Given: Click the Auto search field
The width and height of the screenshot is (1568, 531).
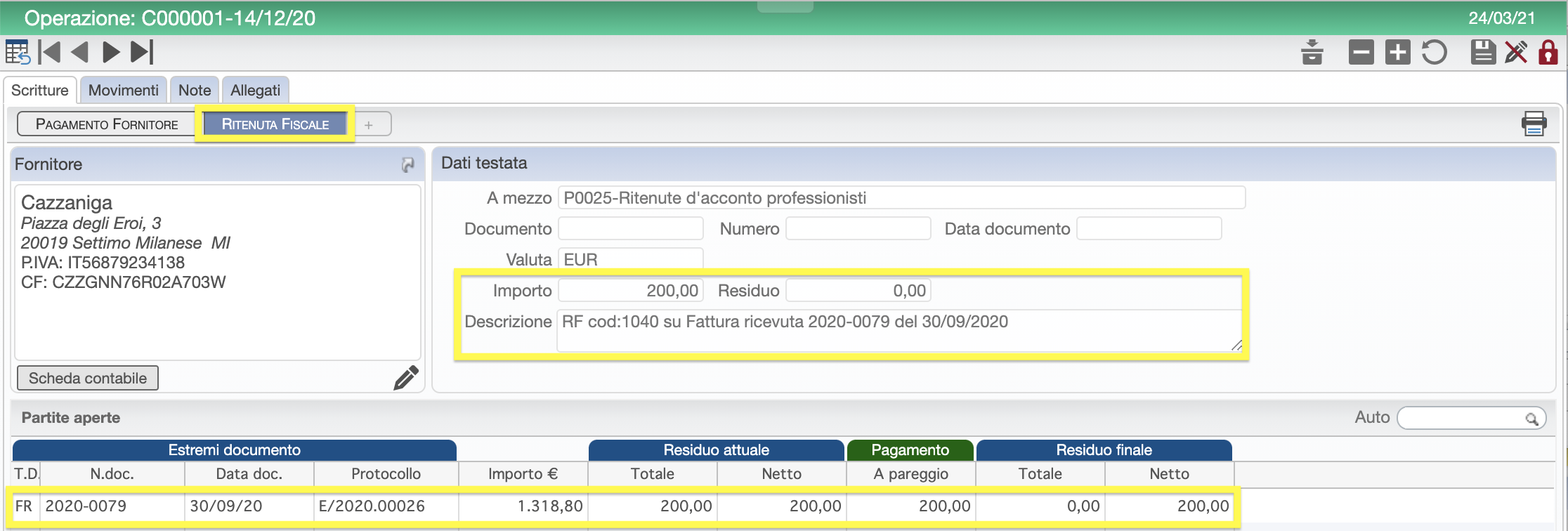Looking at the screenshot, I should [1471, 418].
